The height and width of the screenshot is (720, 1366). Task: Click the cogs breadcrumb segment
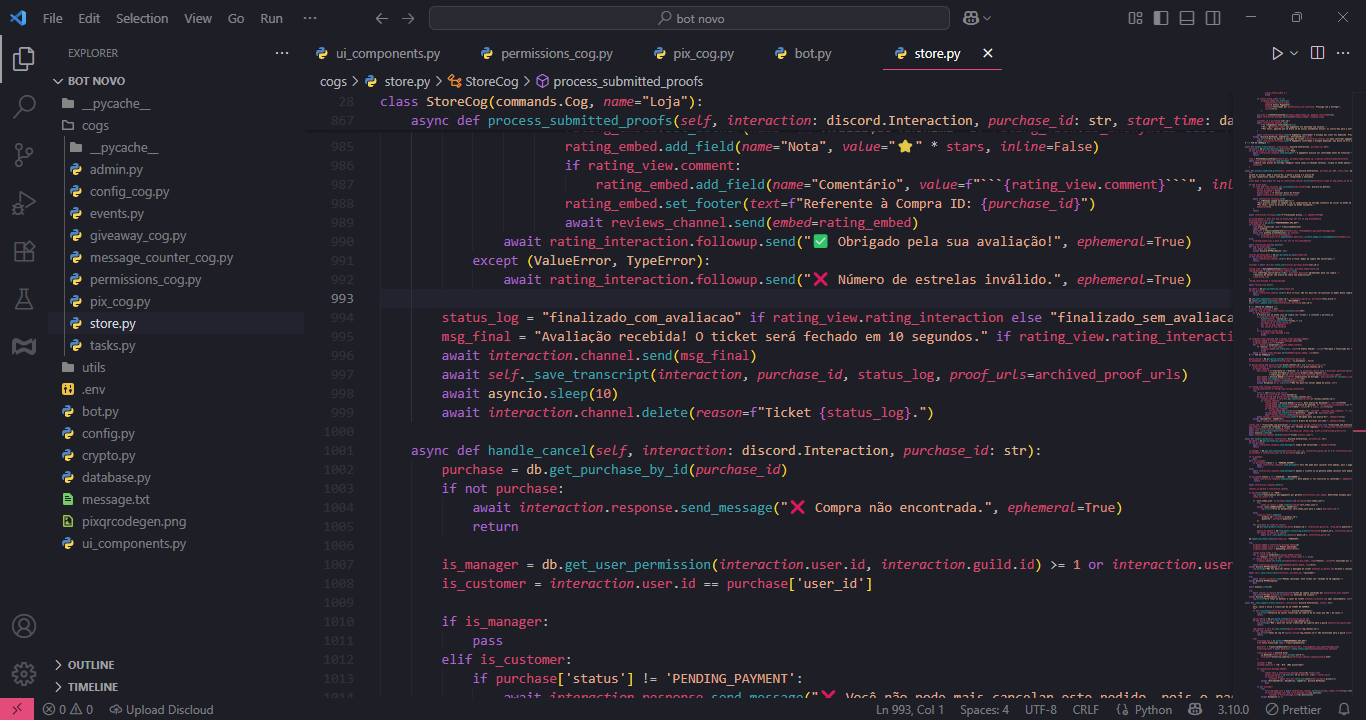tap(333, 81)
